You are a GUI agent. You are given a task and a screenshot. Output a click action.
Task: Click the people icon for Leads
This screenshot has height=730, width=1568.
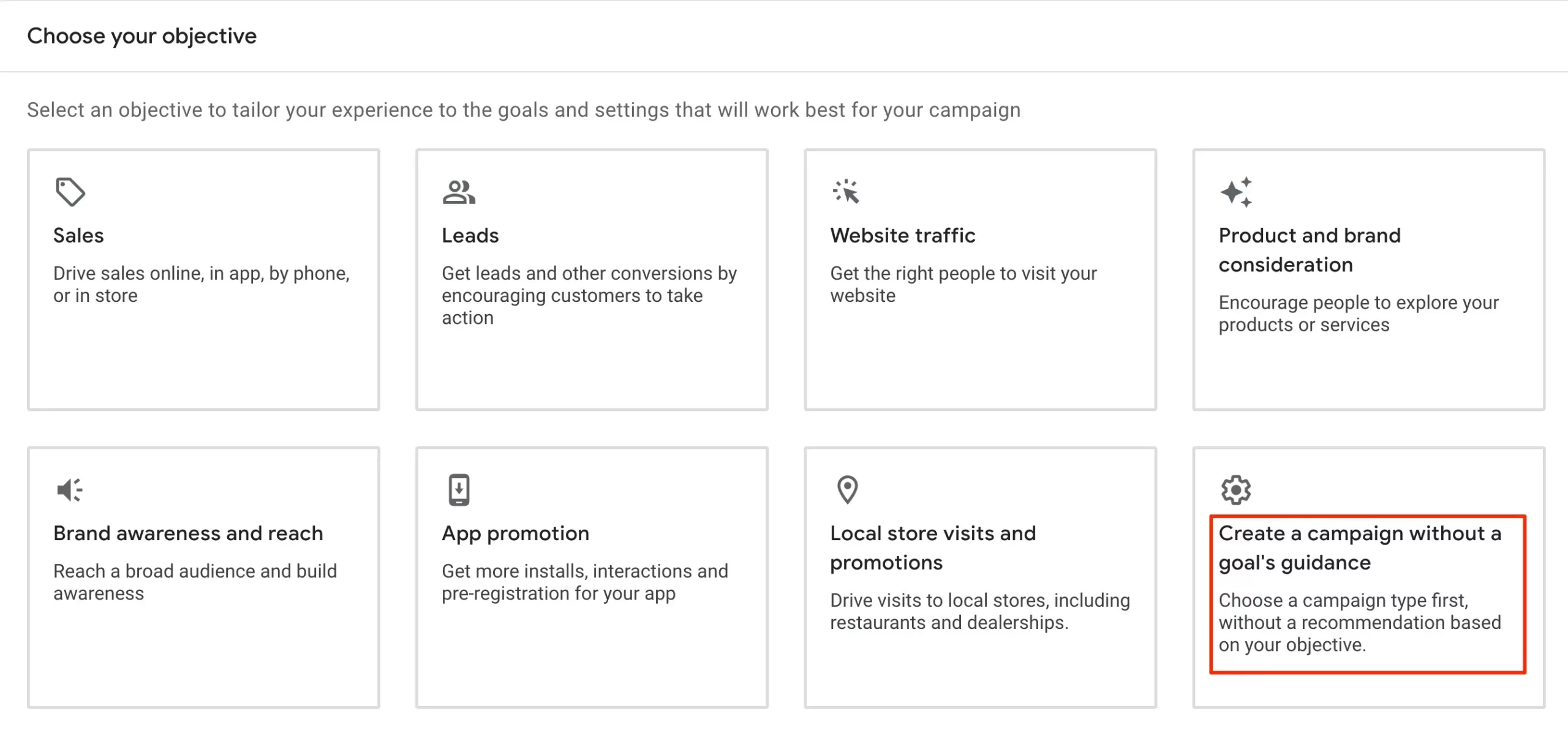pyautogui.click(x=458, y=192)
